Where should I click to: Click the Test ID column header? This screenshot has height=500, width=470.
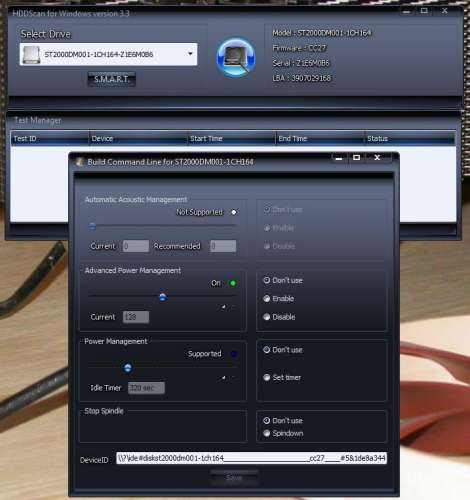click(x=49, y=138)
